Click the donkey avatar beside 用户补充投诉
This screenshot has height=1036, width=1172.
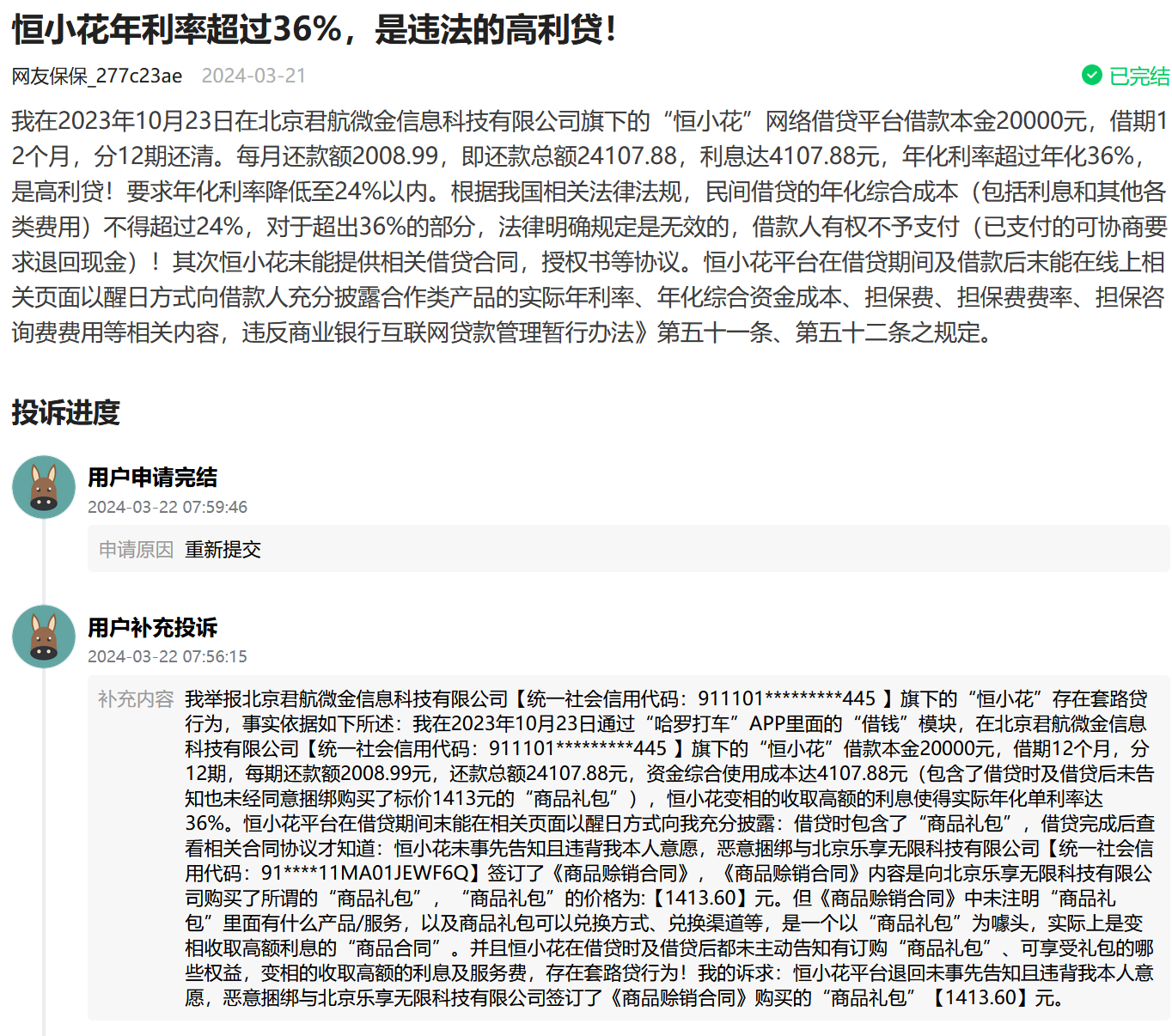pyautogui.click(x=44, y=637)
